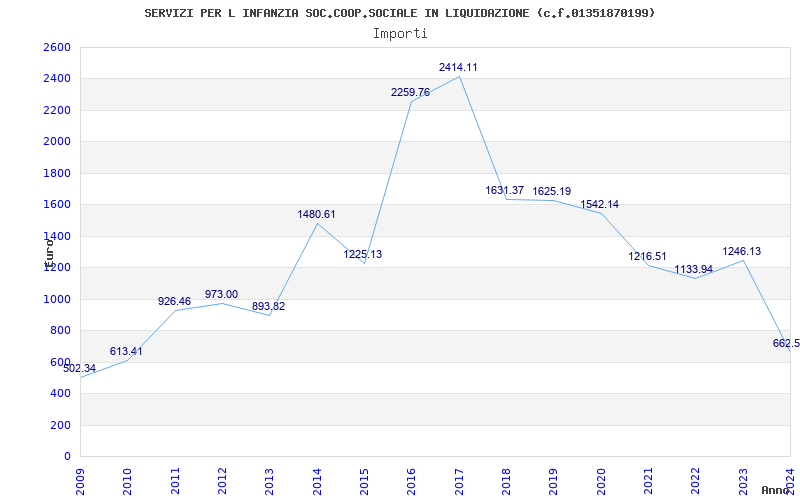Select the 2024 year axis label
The height and width of the screenshot is (500, 800).
(790, 481)
